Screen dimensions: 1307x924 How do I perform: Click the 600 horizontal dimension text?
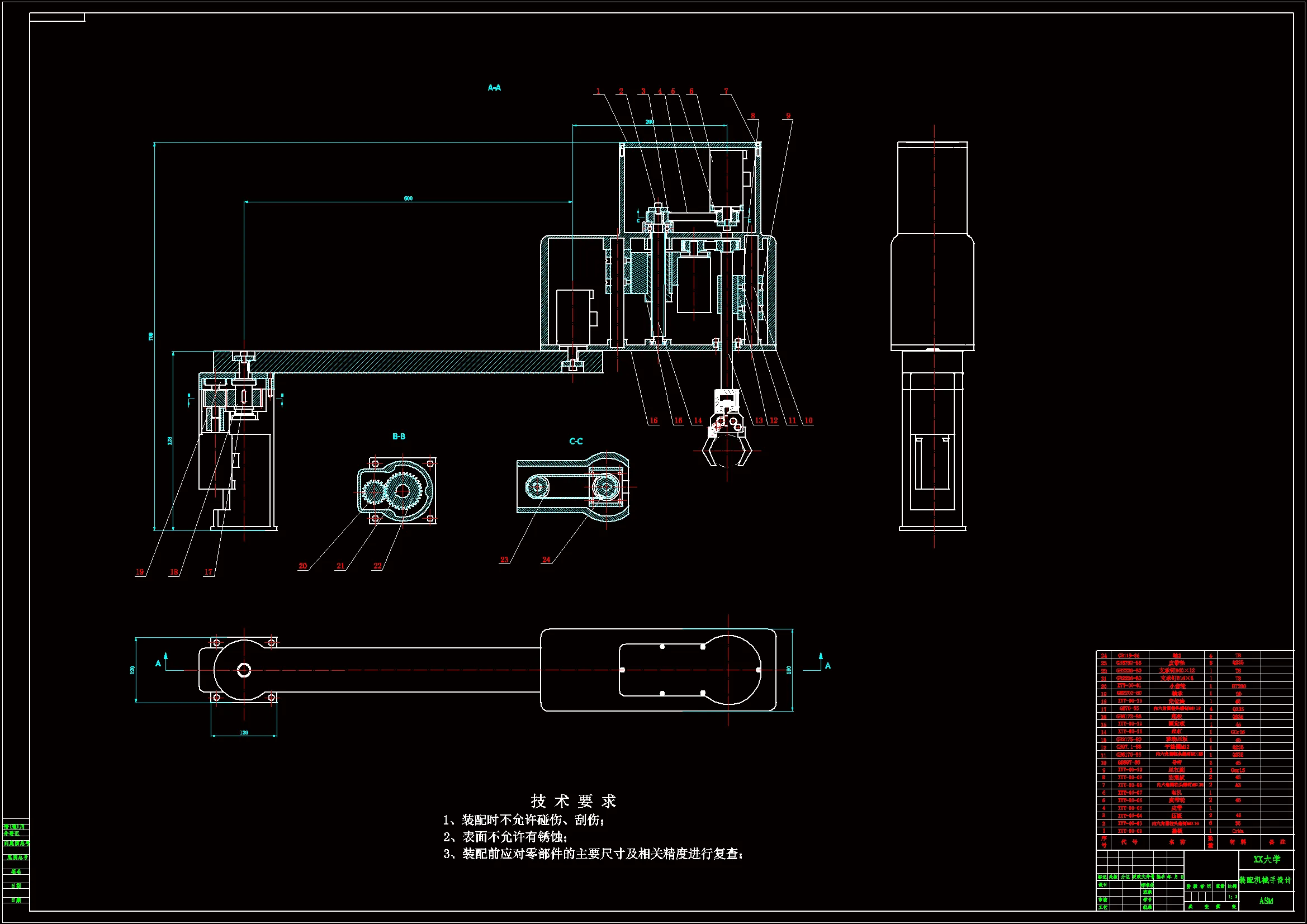pos(408,198)
